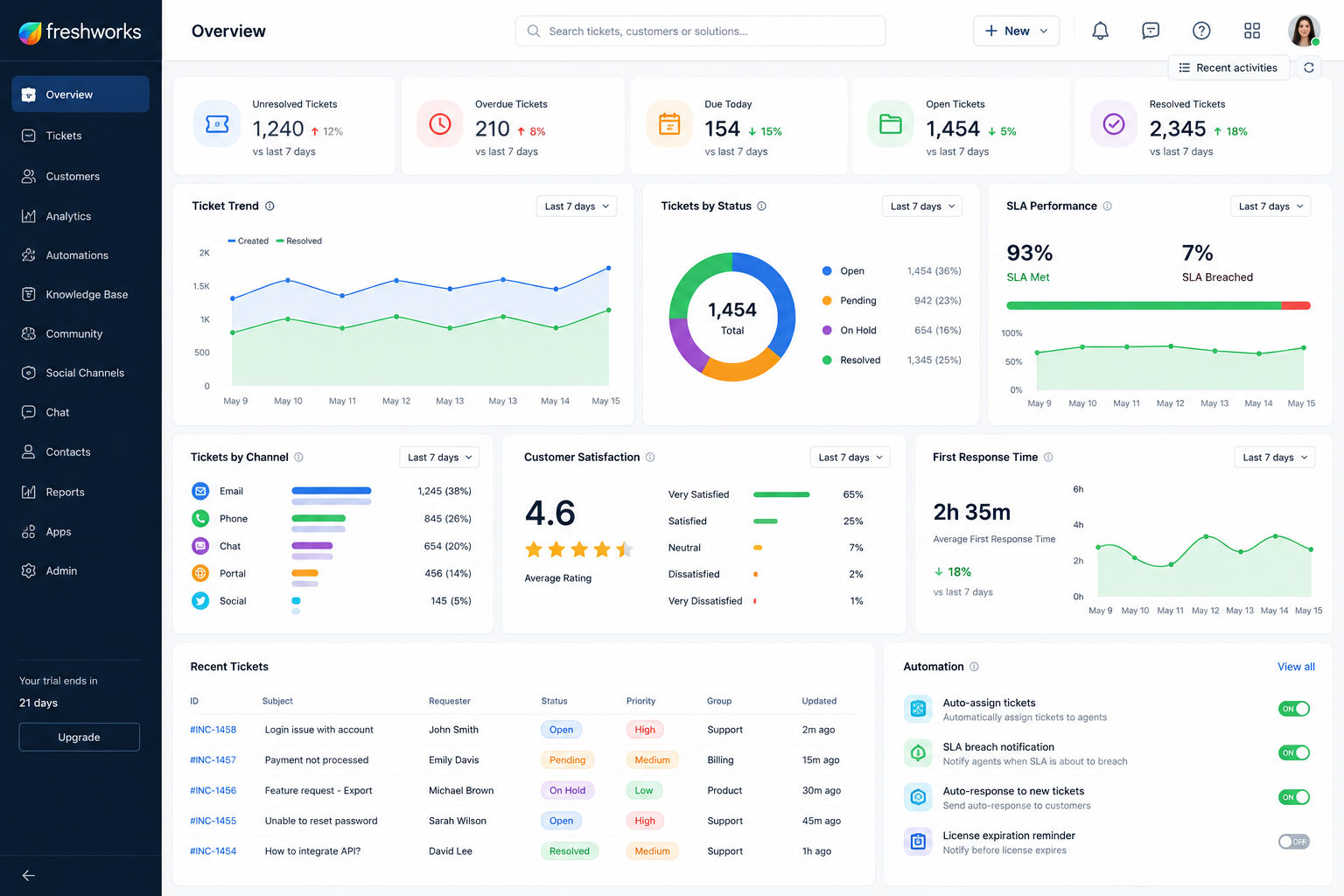Click the Portal channel globe icon
This screenshot has height=896, width=1344.
pyautogui.click(x=200, y=573)
